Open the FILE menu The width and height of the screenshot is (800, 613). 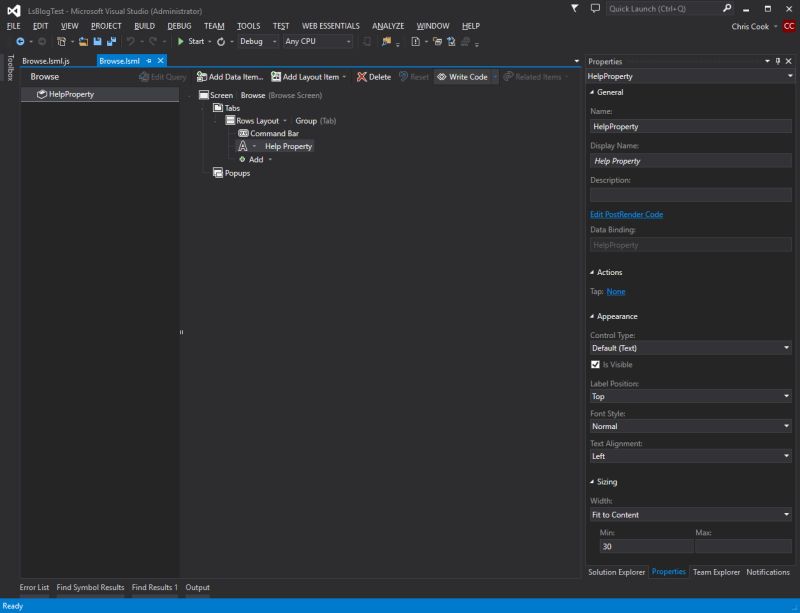(14, 26)
